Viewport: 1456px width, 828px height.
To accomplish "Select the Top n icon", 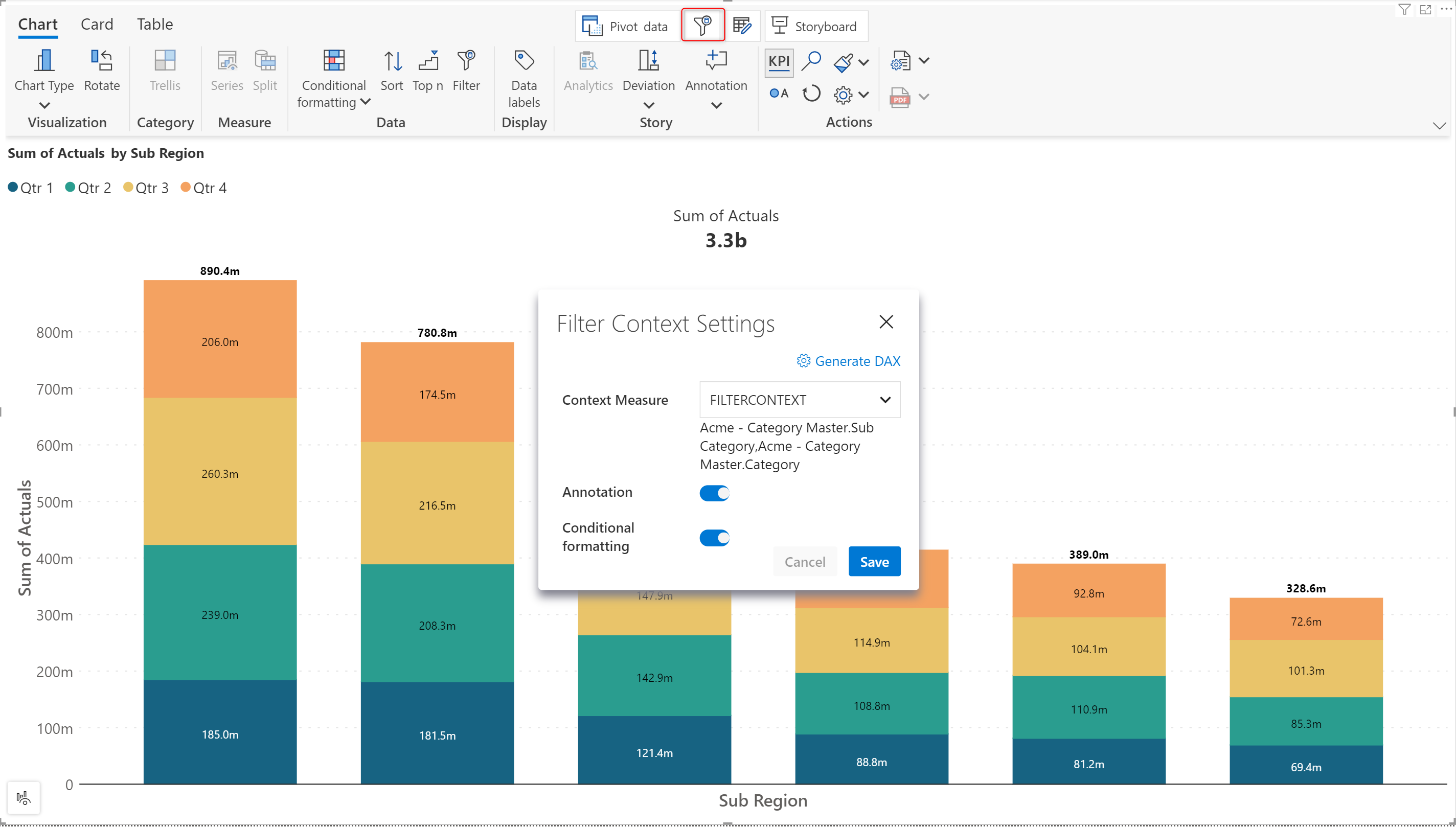I will [x=428, y=61].
